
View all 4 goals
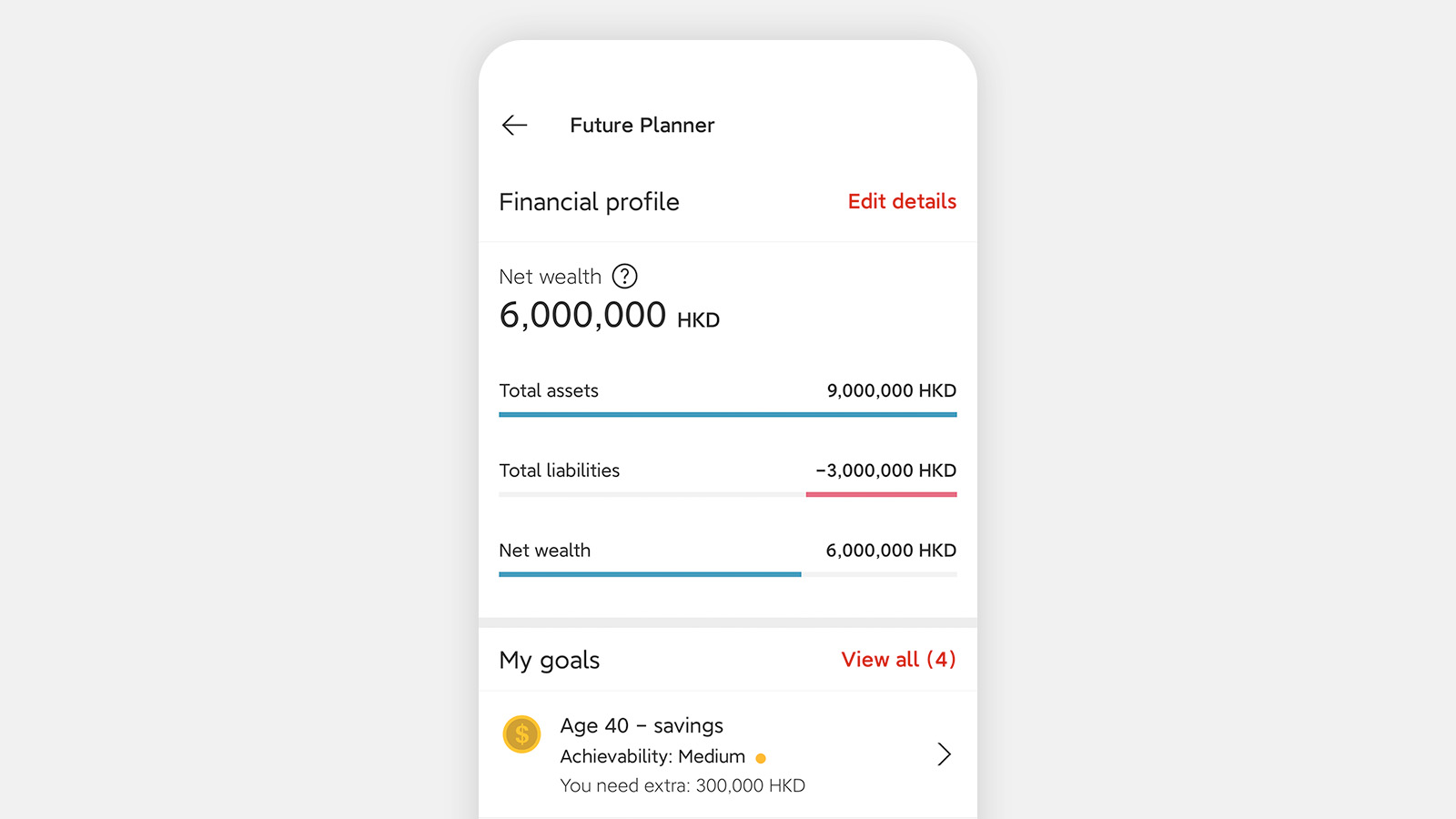[898, 660]
